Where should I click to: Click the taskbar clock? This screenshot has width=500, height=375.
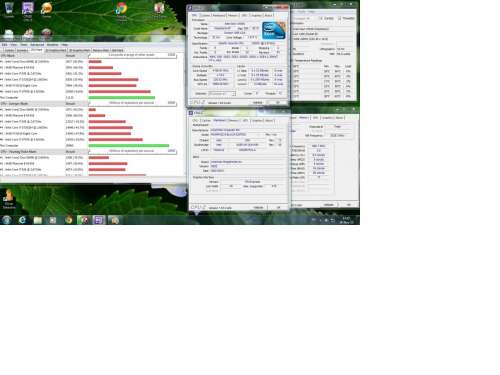[x=347, y=220]
